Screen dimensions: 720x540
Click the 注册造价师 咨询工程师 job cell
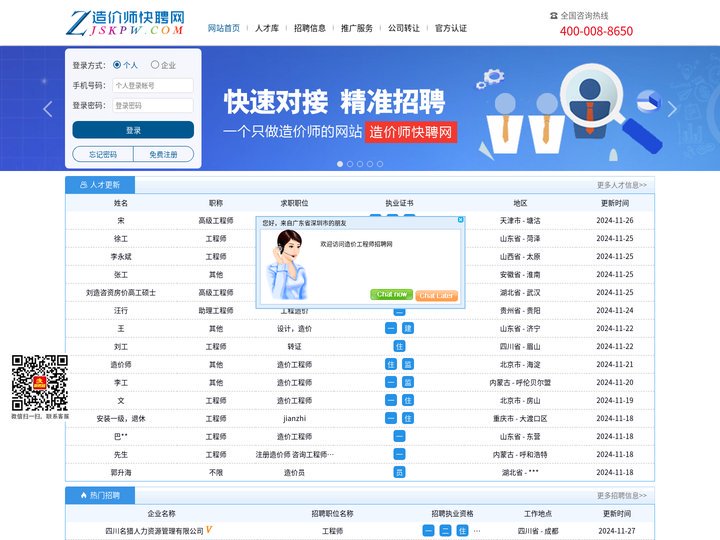295,454
